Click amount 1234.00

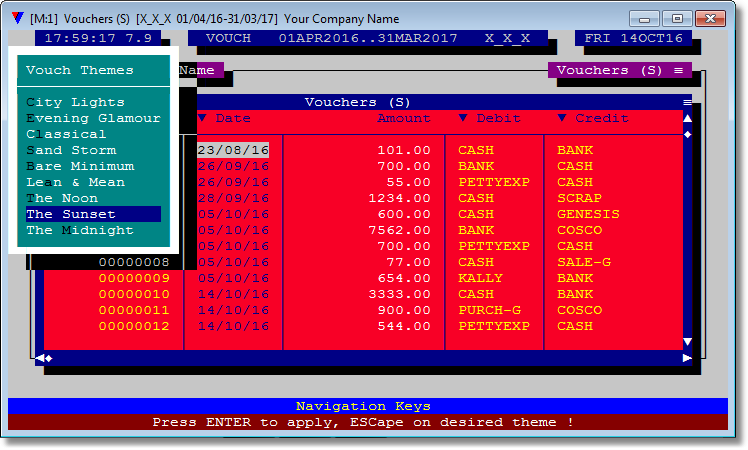[x=399, y=199]
